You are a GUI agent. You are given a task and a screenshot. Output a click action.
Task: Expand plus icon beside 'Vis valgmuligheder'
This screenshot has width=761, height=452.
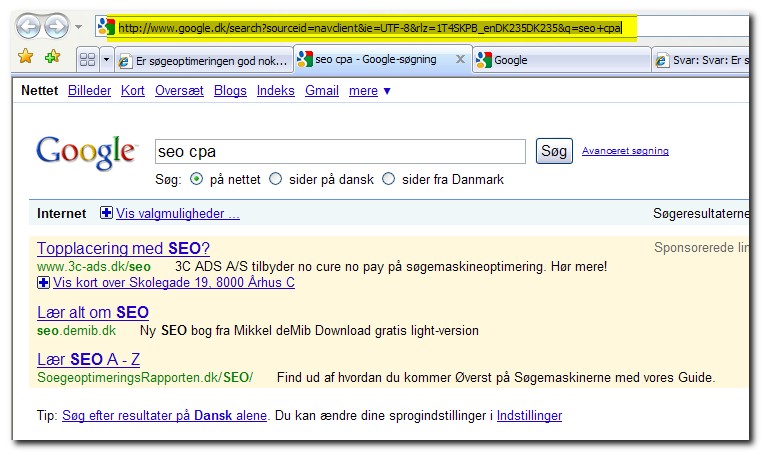click(106, 213)
